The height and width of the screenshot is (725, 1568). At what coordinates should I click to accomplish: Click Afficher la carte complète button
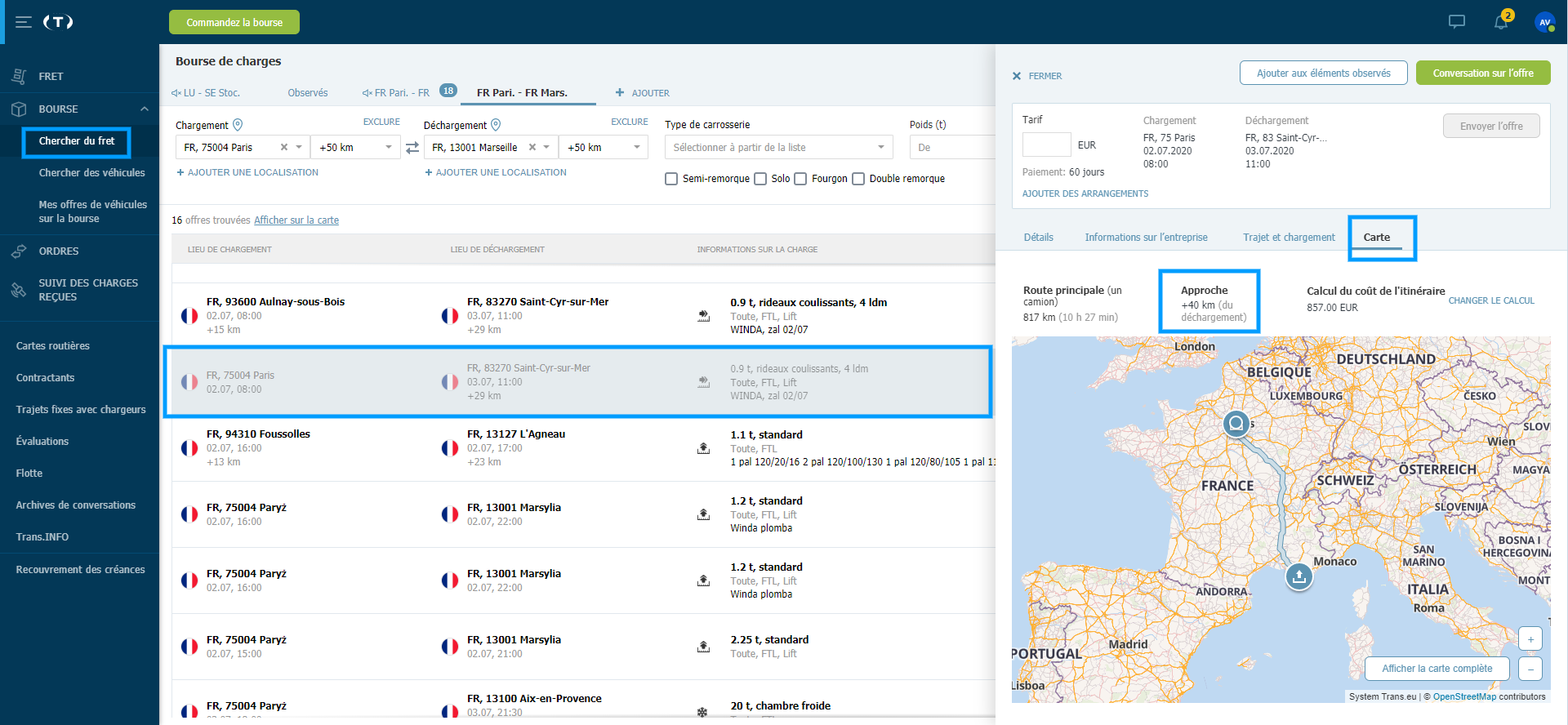pyautogui.click(x=1437, y=669)
